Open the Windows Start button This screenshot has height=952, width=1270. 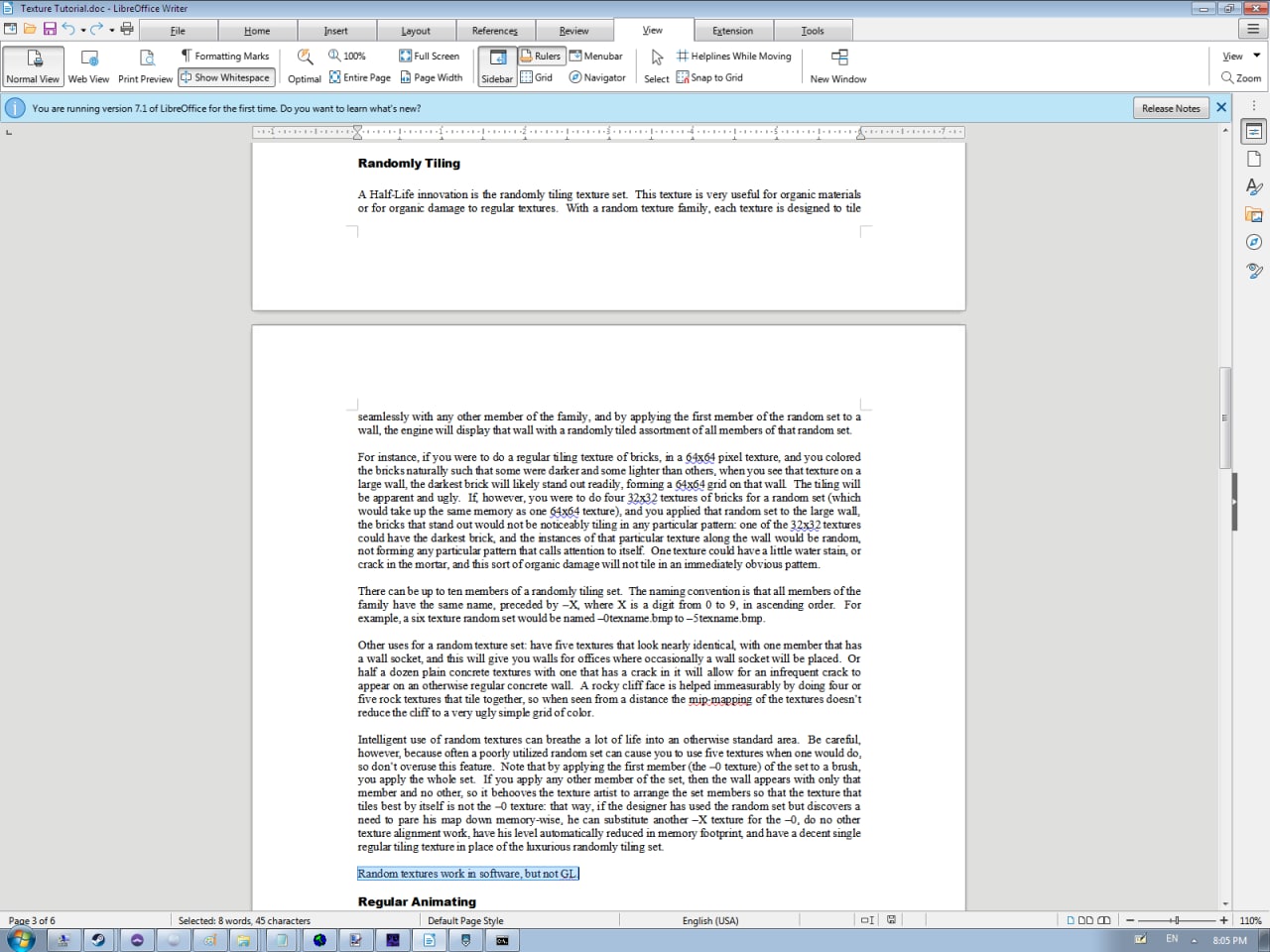(19, 939)
